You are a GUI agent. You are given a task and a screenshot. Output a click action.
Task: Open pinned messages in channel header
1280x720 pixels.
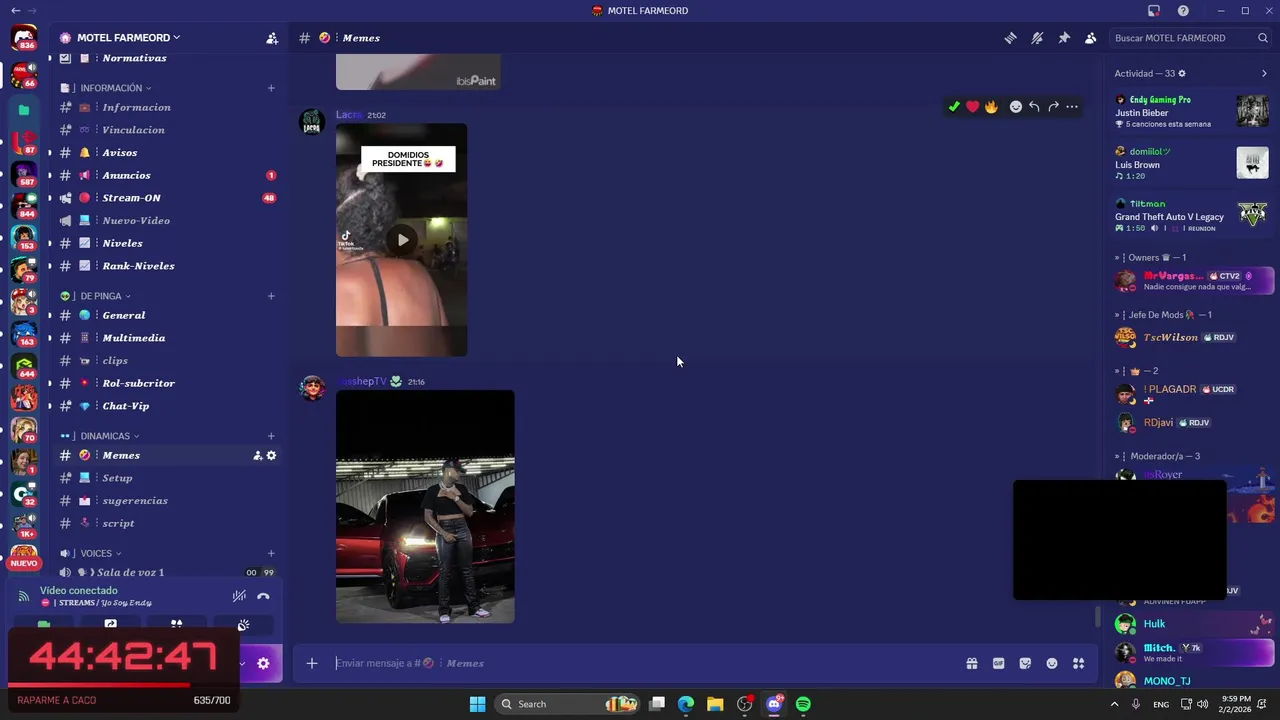point(1064,38)
